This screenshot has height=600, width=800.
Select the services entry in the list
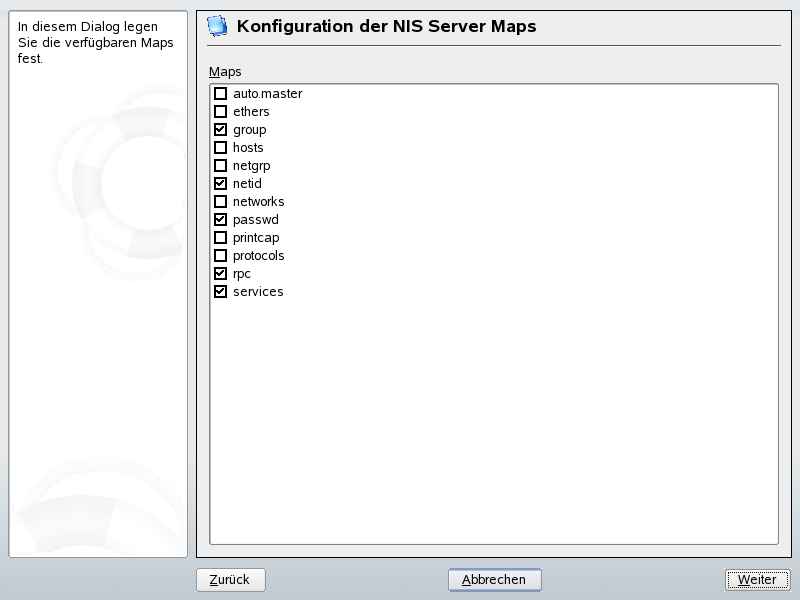pos(257,291)
